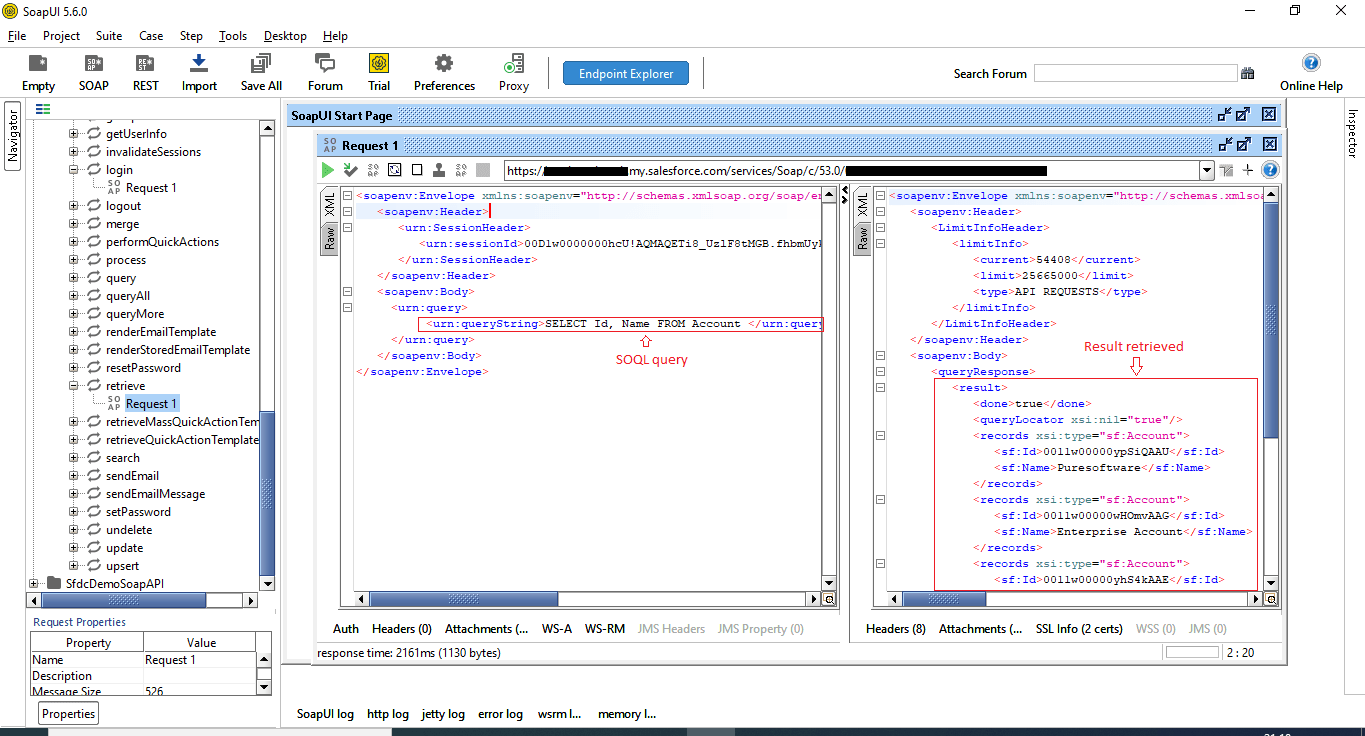1365x736 pixels.
Task: Open the SoapUI log tab
Action: [326, 714]
